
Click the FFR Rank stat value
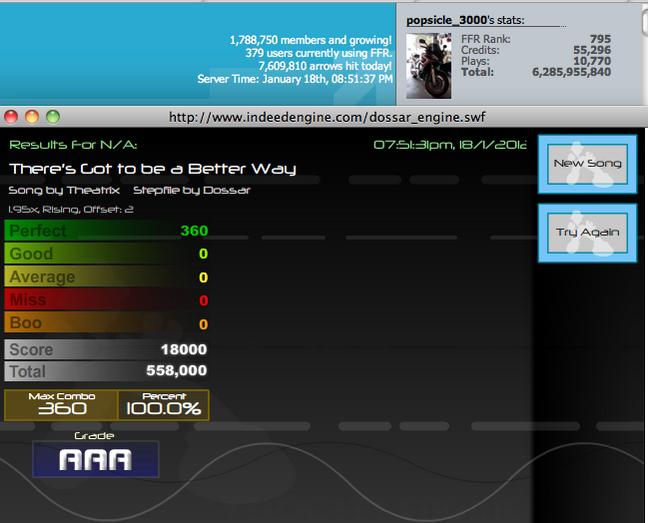tap(600, 39)
